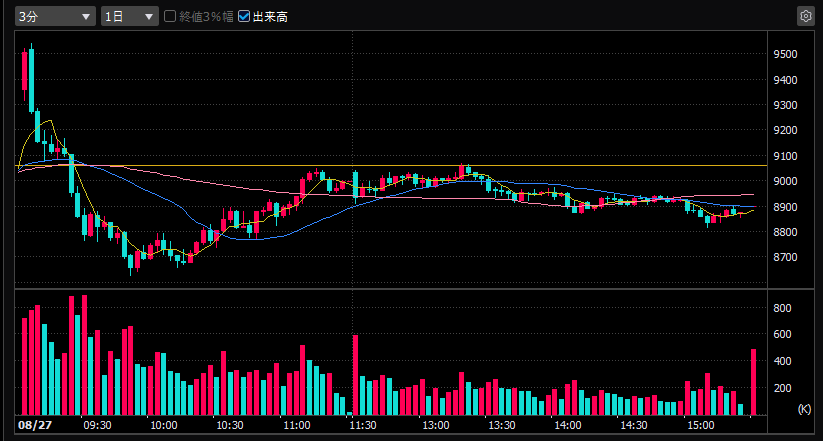The width and height of the screenshot is (823, 441).
Task: Click the 9200 price axis label
Action: 785,130
